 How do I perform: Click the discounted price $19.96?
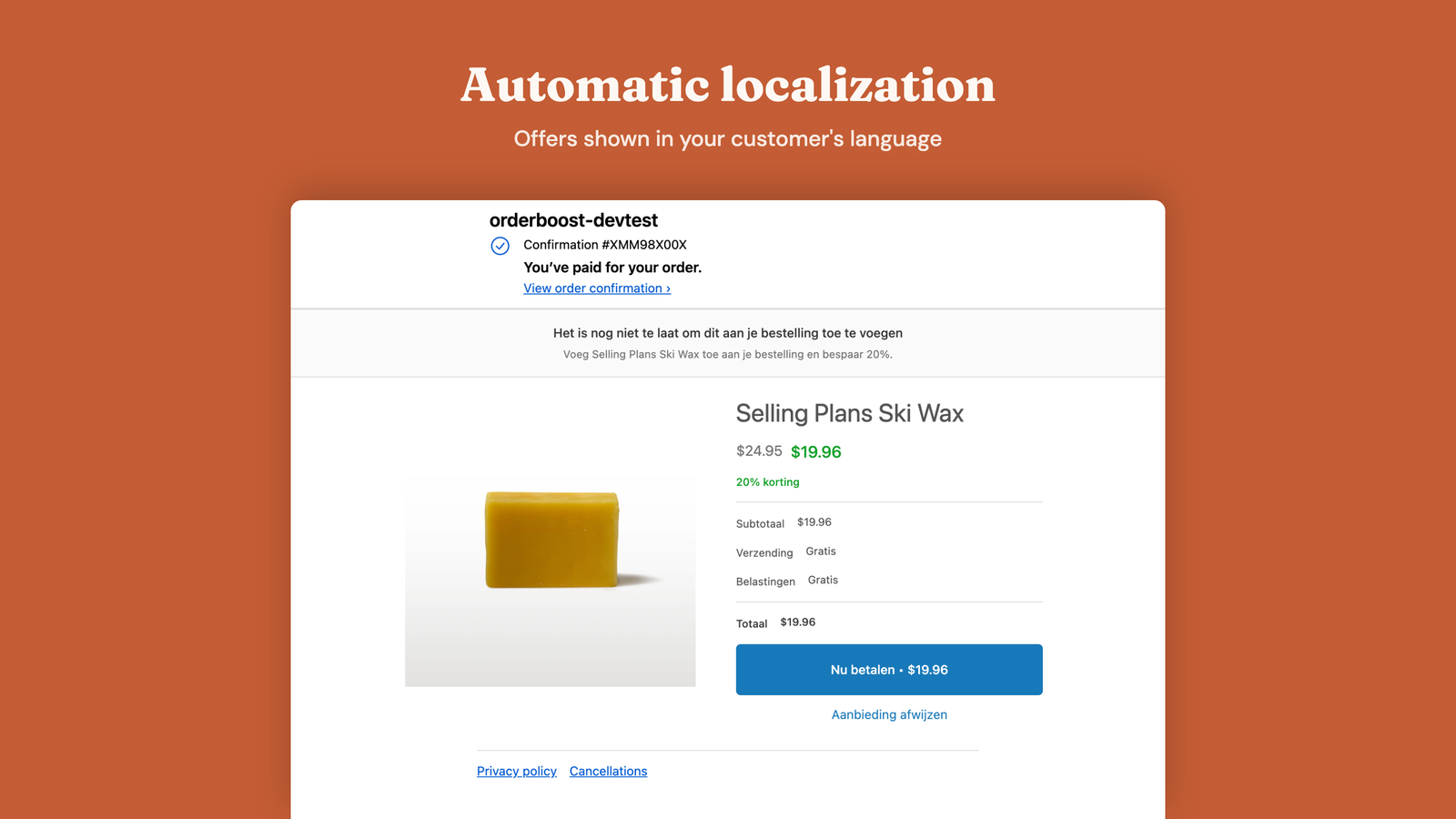tap(815, 451)
